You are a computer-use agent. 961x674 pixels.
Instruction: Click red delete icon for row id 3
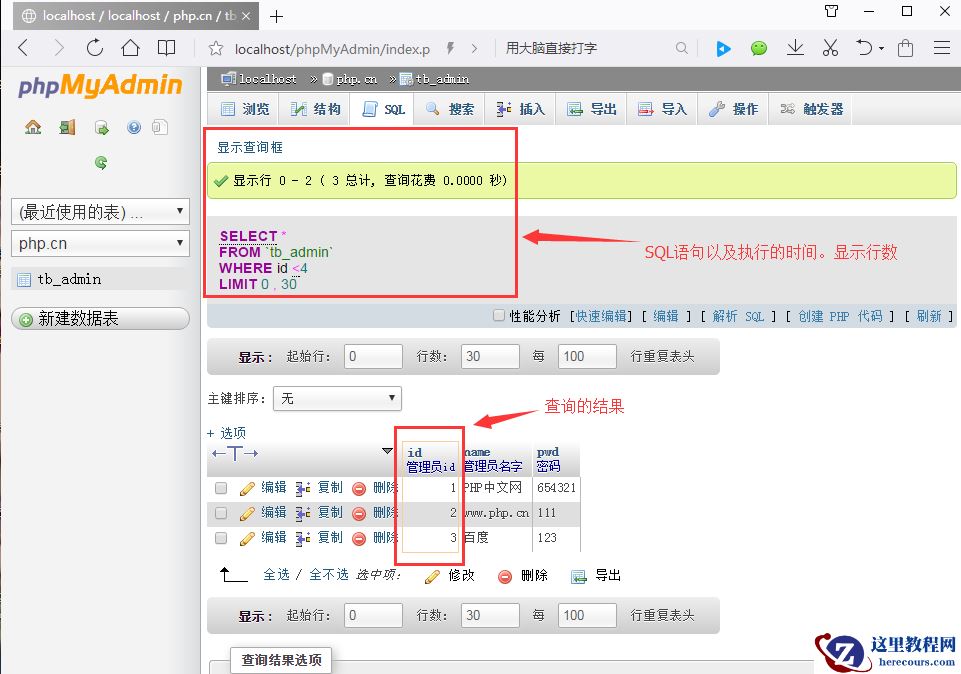point(359,539)
